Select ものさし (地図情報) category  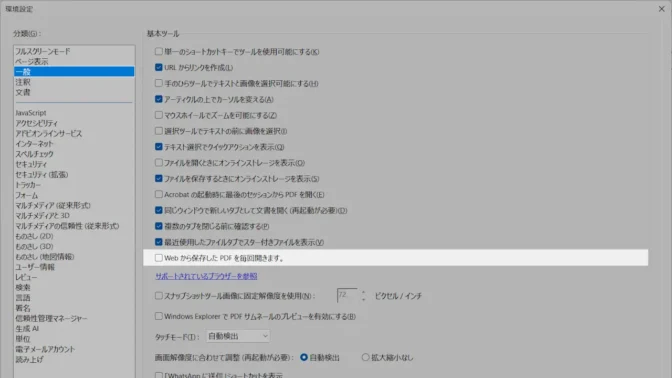coord(74,257)
